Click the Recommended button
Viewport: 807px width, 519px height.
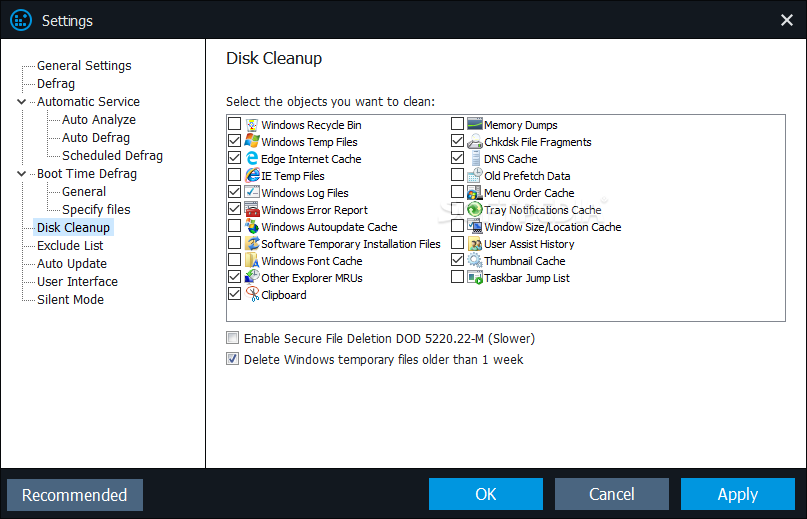[x=75, y=495]
